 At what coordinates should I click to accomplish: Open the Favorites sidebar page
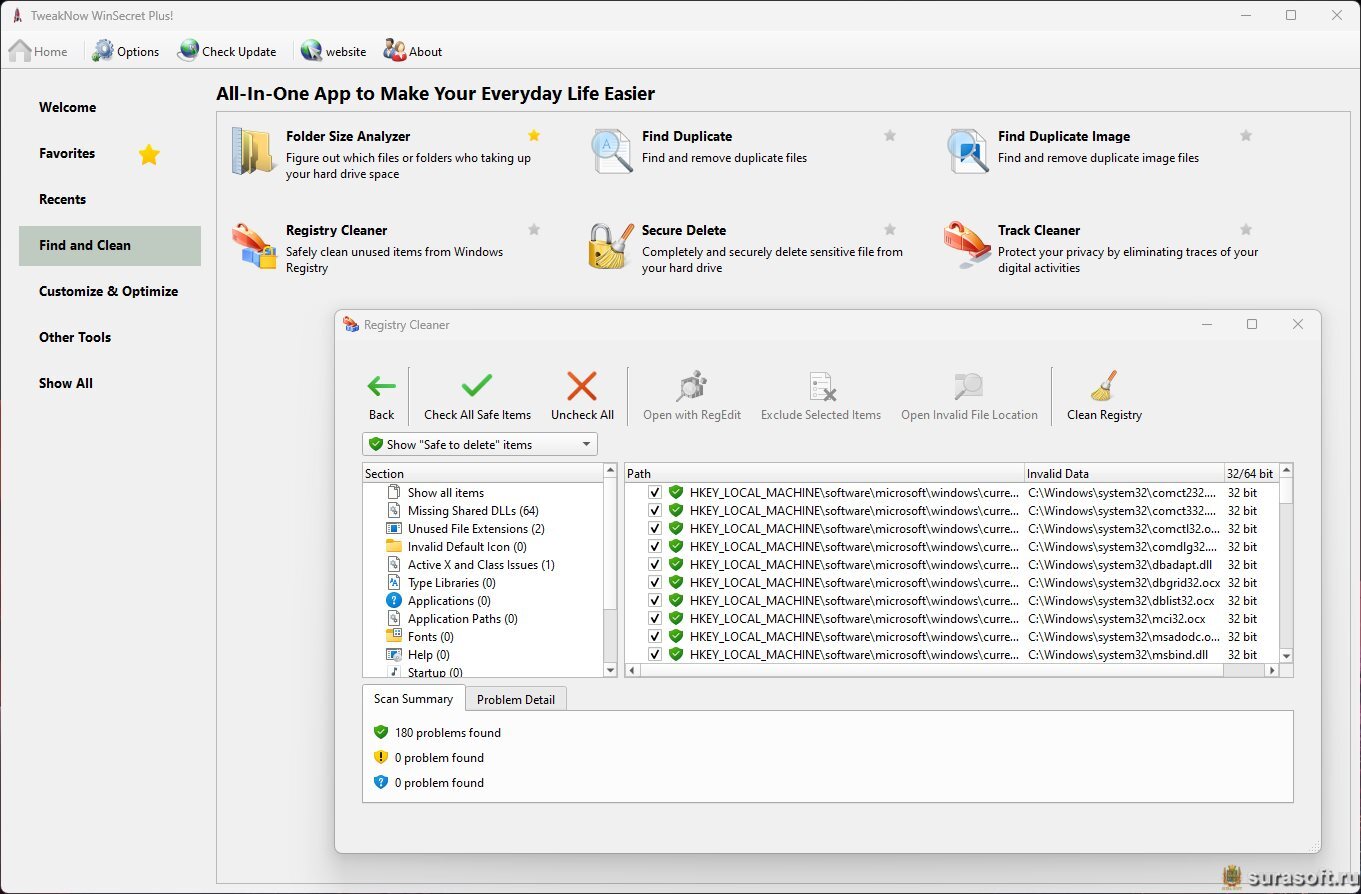(67, 153)
